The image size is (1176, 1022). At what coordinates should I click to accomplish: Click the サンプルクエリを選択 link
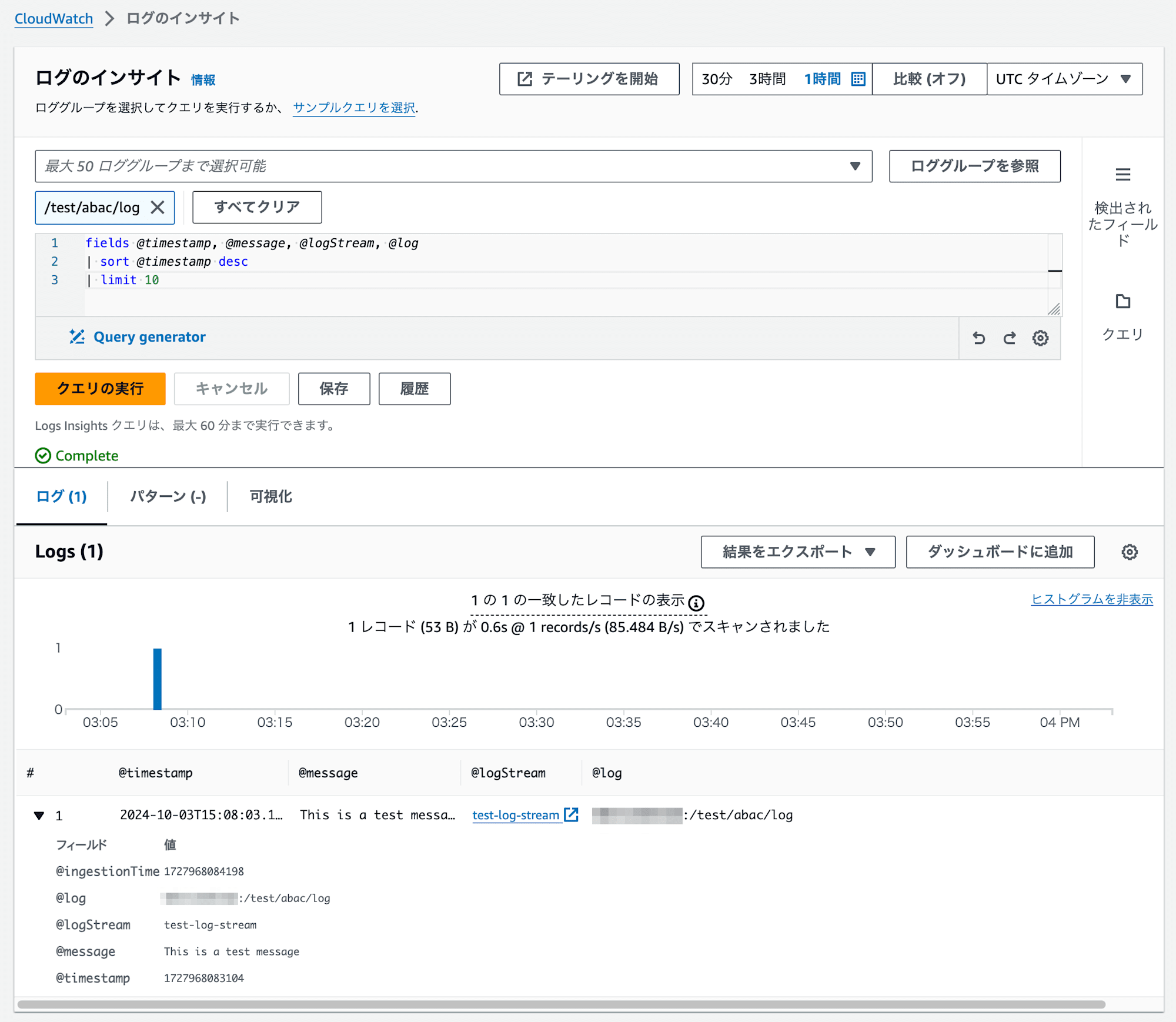[x=354, y=108]
